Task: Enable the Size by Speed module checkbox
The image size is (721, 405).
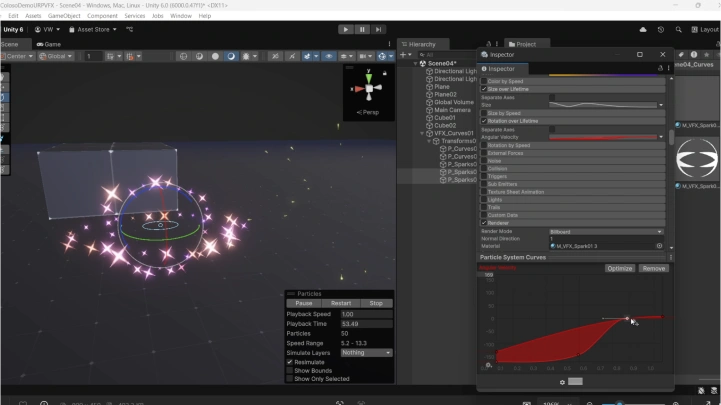Action: (484, 113)
